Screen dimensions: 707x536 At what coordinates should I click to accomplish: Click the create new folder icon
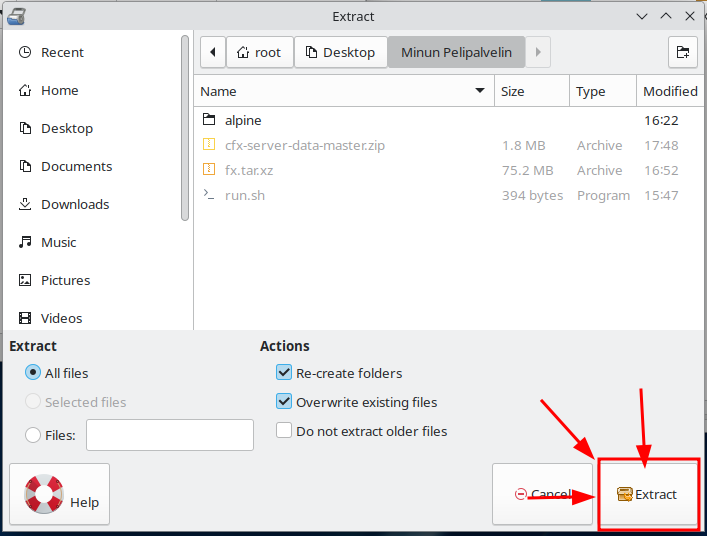click(x=682, y=53)
